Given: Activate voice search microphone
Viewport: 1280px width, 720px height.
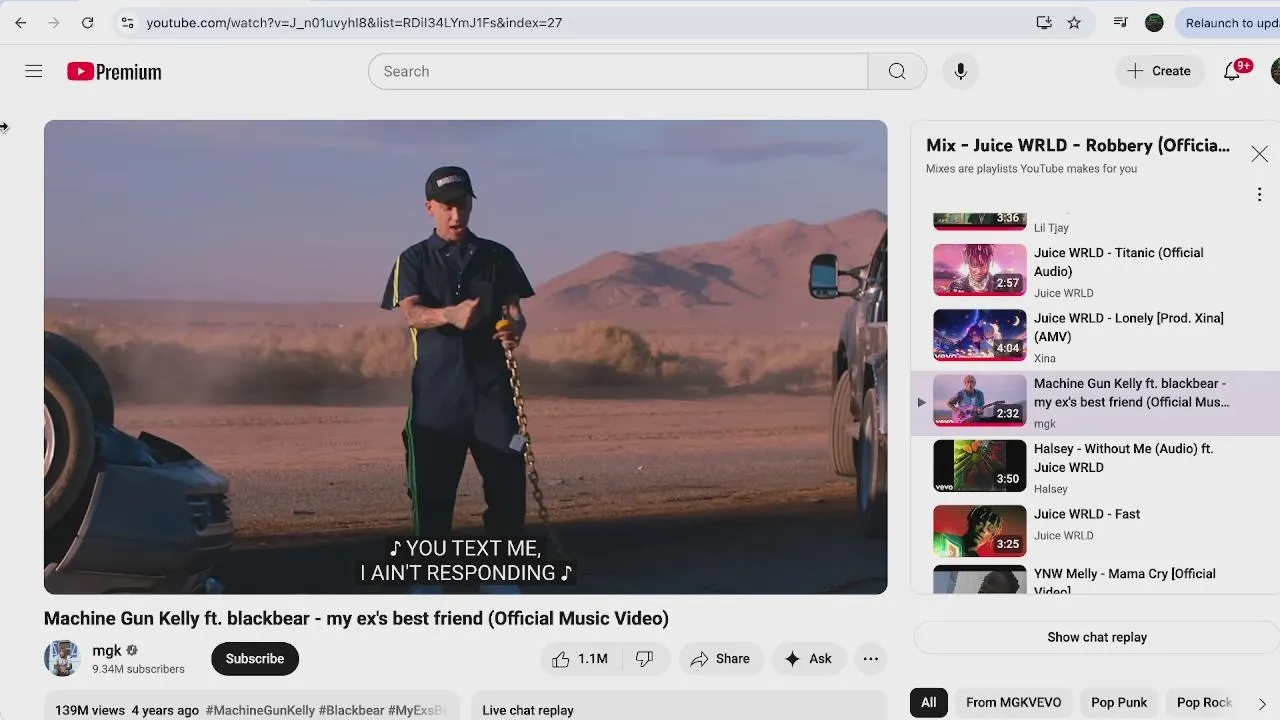Looking at the screenshot, I should tap(960, 71).
